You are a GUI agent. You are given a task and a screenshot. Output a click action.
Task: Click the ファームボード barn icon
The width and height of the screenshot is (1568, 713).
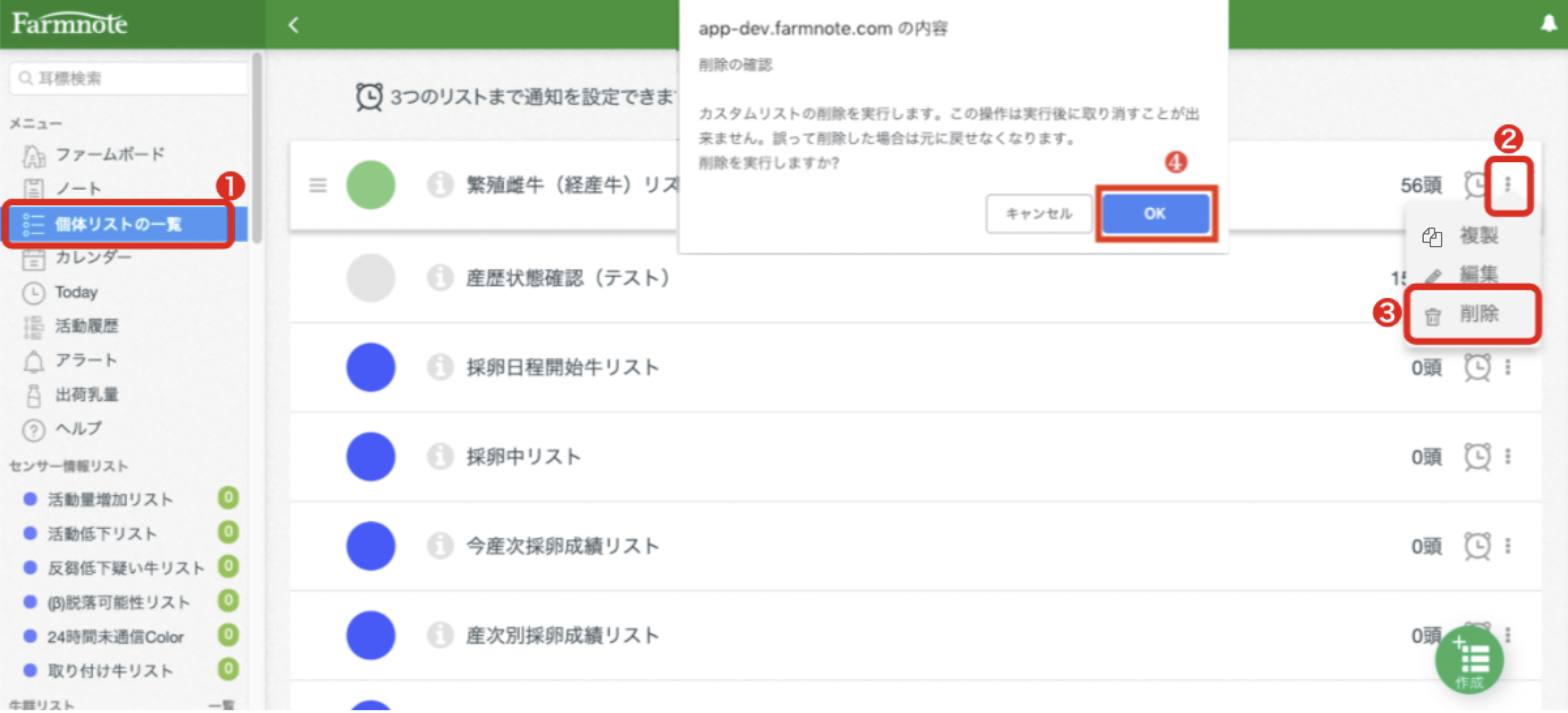click(33, 156)
